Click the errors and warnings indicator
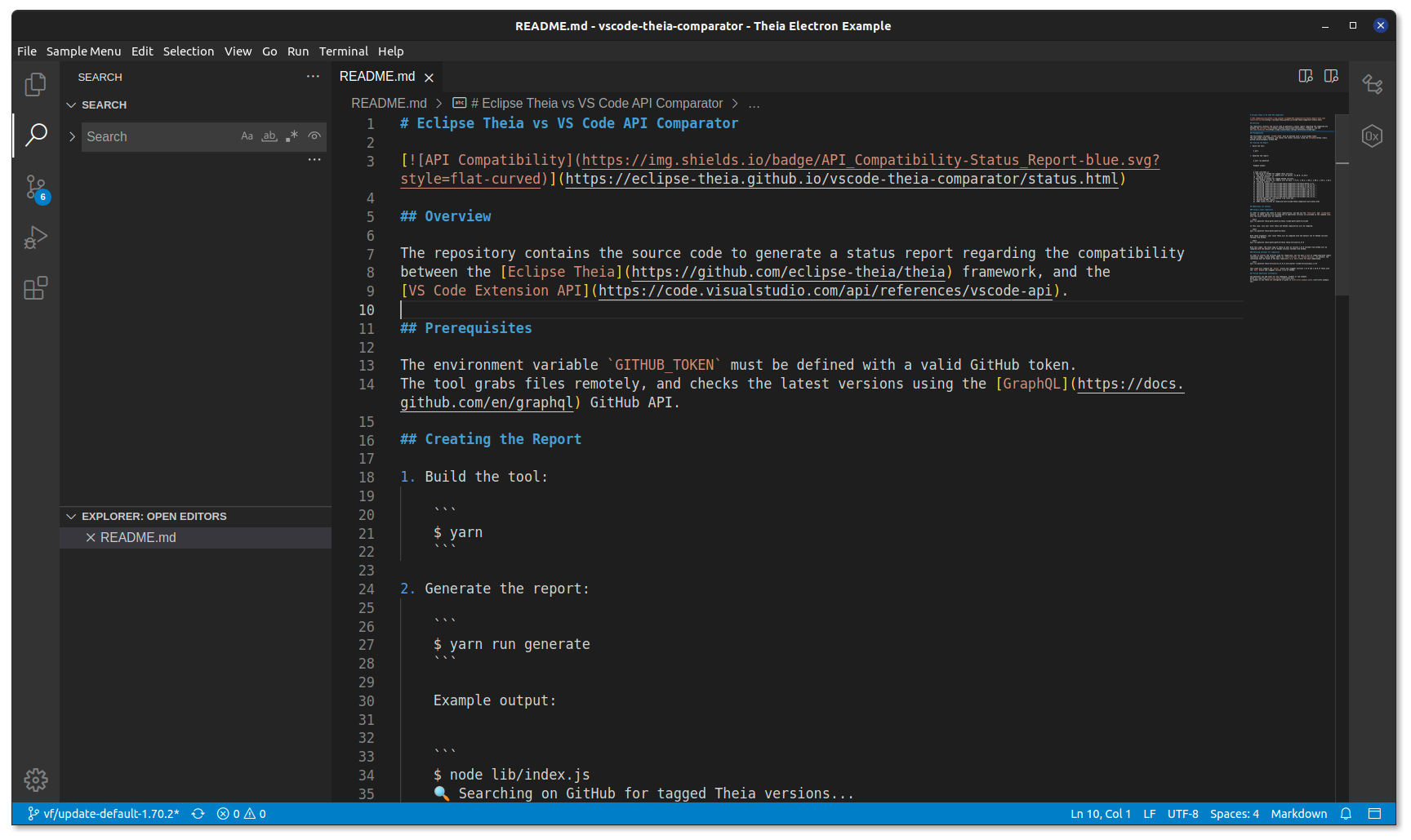 [x=242, y=813]
